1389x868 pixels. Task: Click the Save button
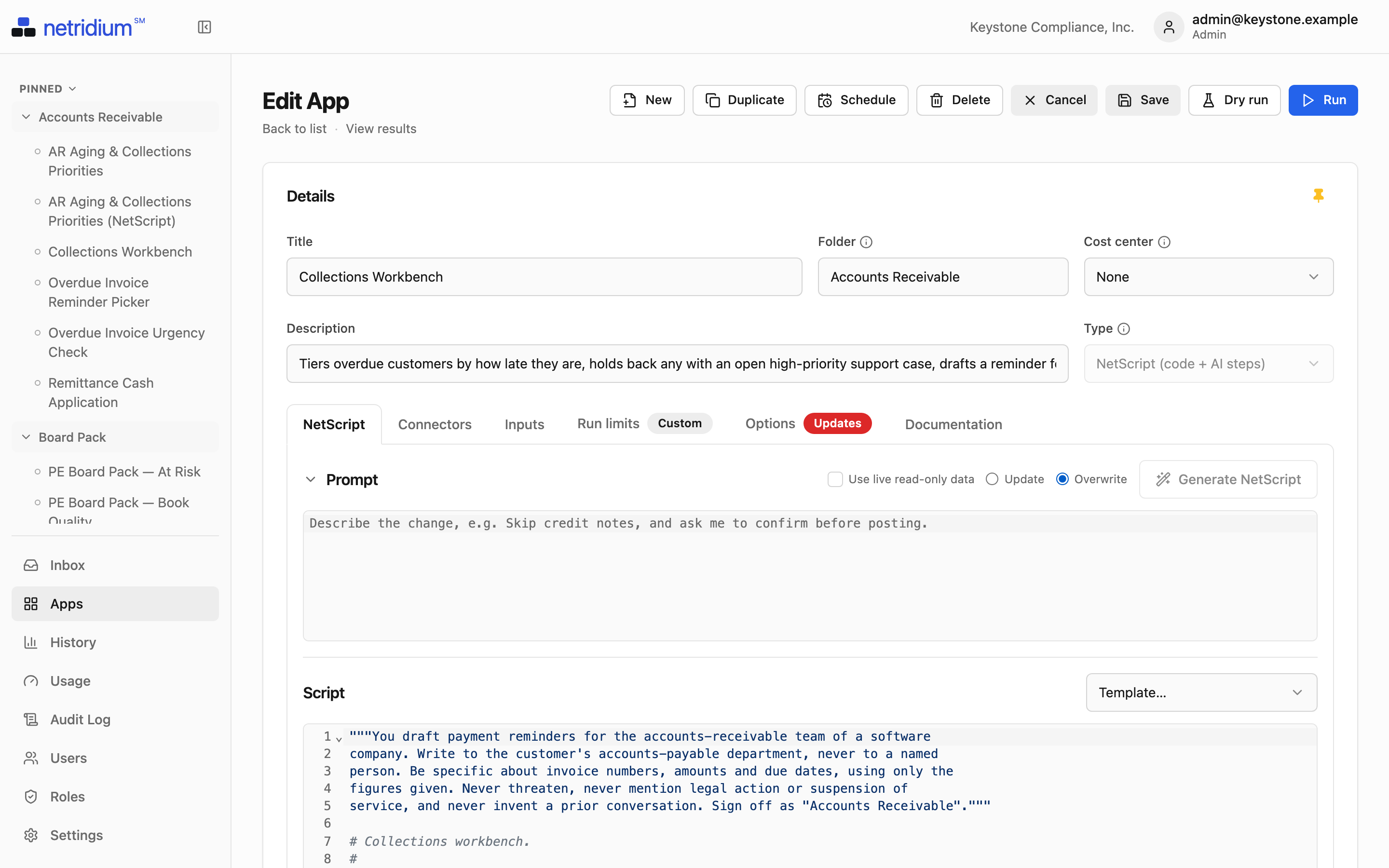[x=1142, y=100]
